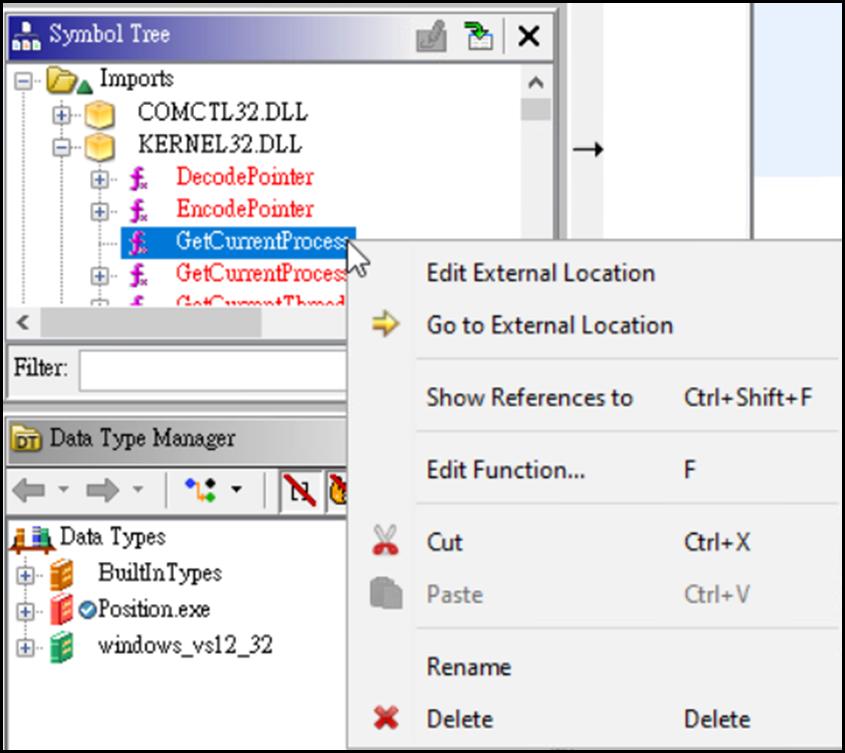Collapse the Imports folder node
This screenshot has width=845, height=753.
(x=23, y=81)
